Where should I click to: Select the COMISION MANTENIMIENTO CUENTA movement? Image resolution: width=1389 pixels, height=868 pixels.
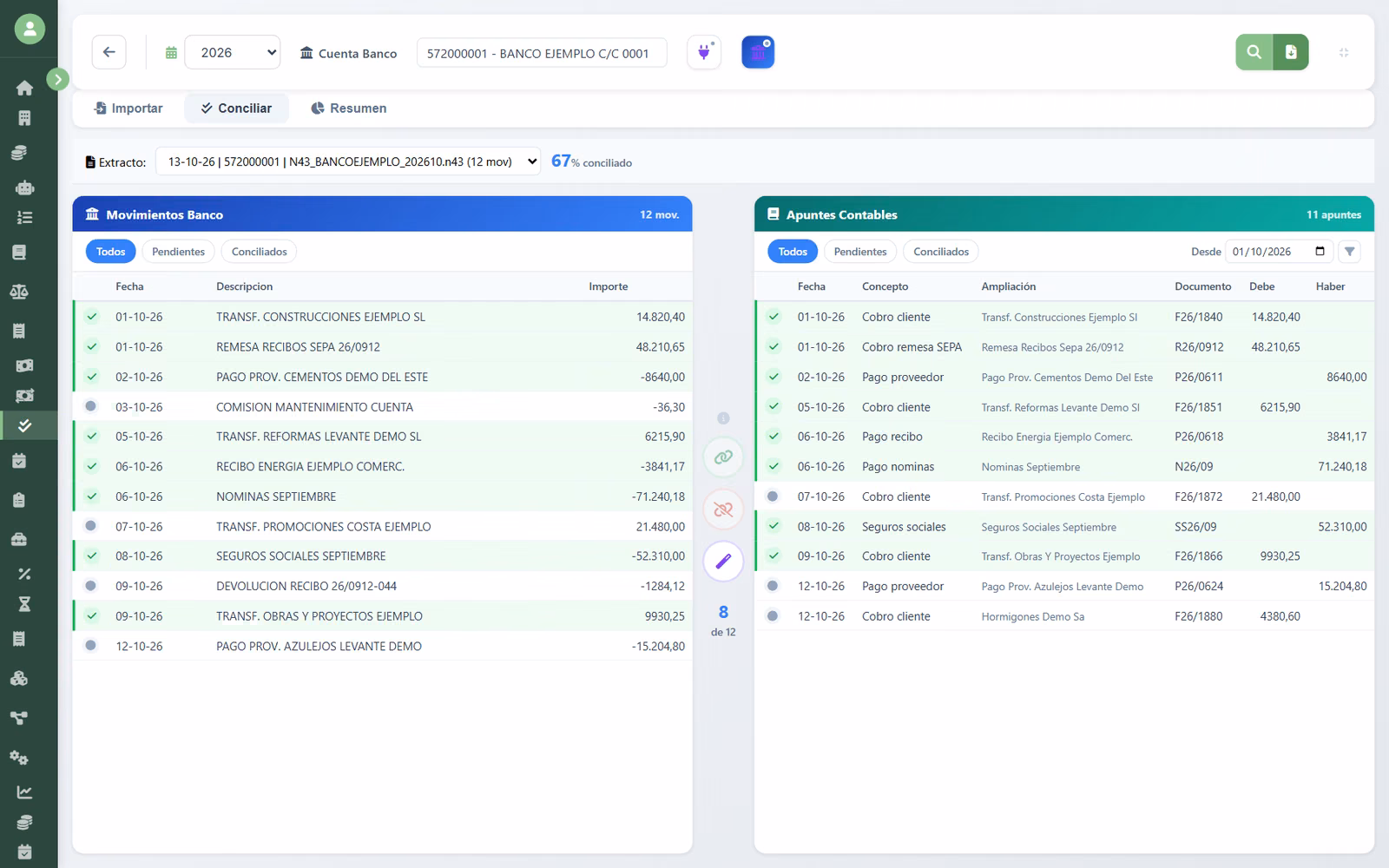(383, 407)
